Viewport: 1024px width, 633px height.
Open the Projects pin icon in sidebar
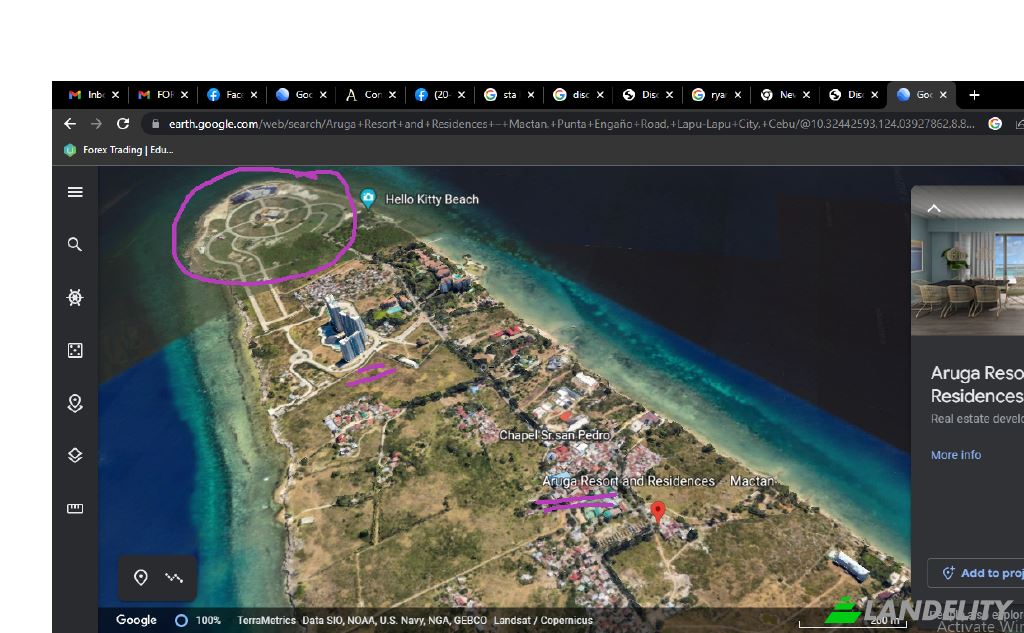coord(75,403)
